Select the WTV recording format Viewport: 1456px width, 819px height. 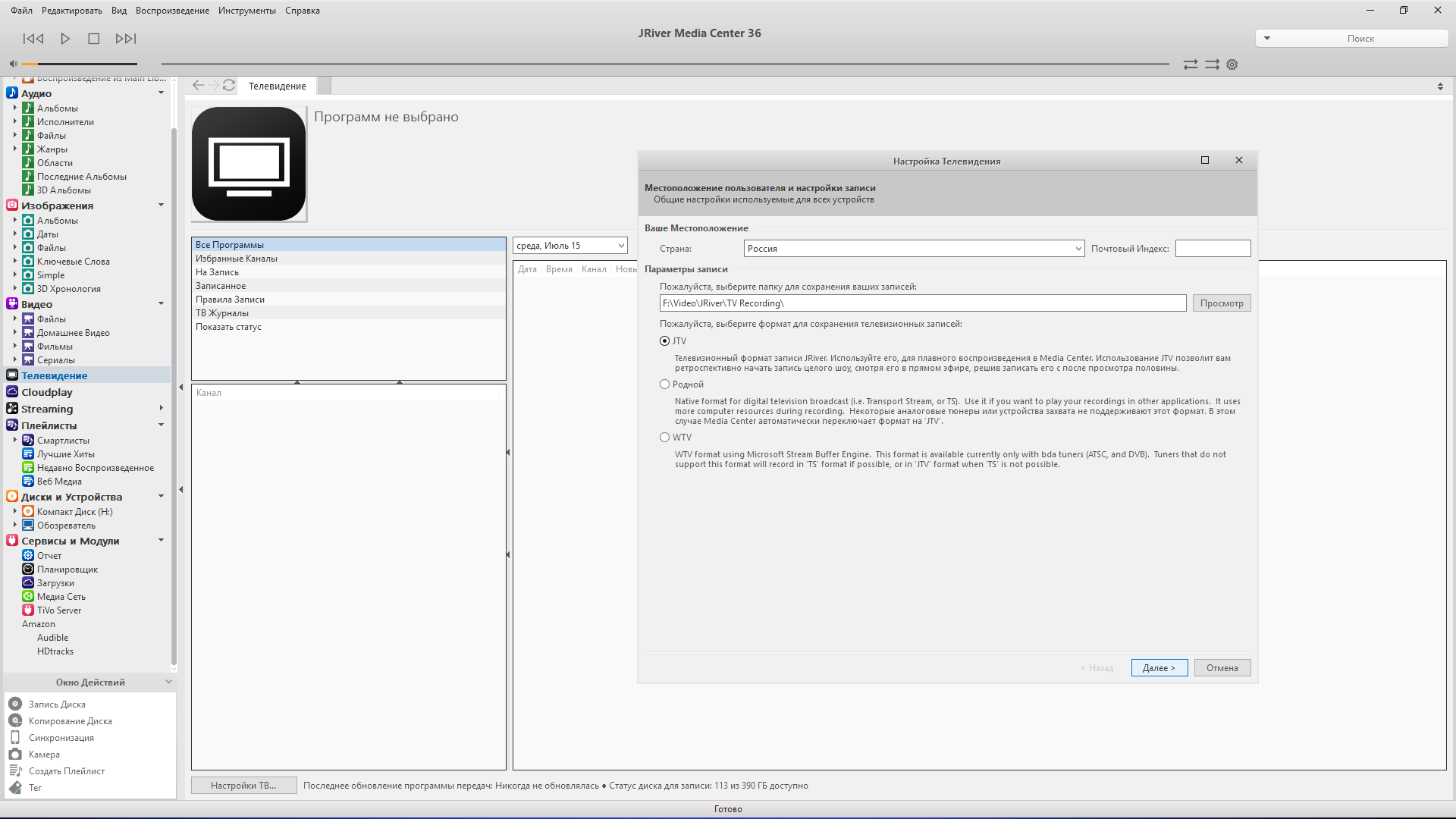(665, 438)
